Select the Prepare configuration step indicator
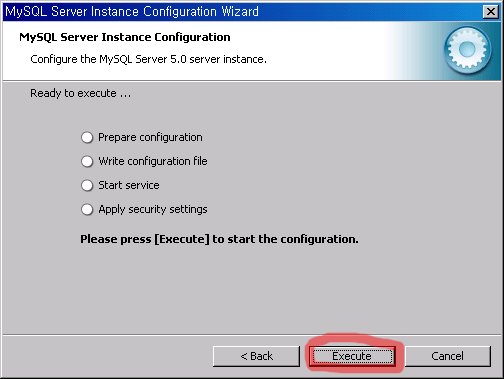 click(x=87, y=137)
